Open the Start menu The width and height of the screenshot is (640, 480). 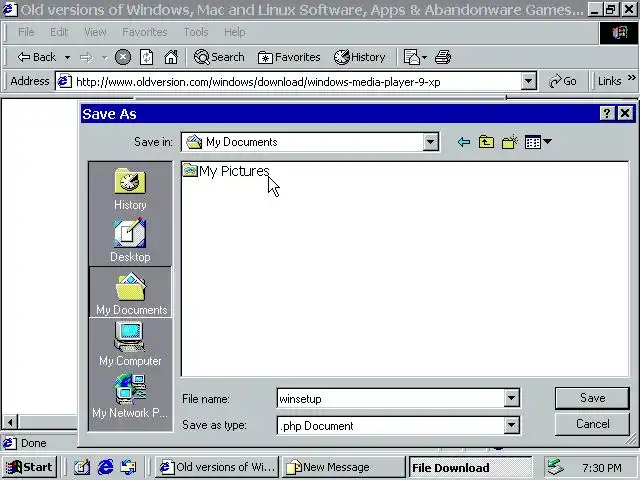[x=29, y=467]
